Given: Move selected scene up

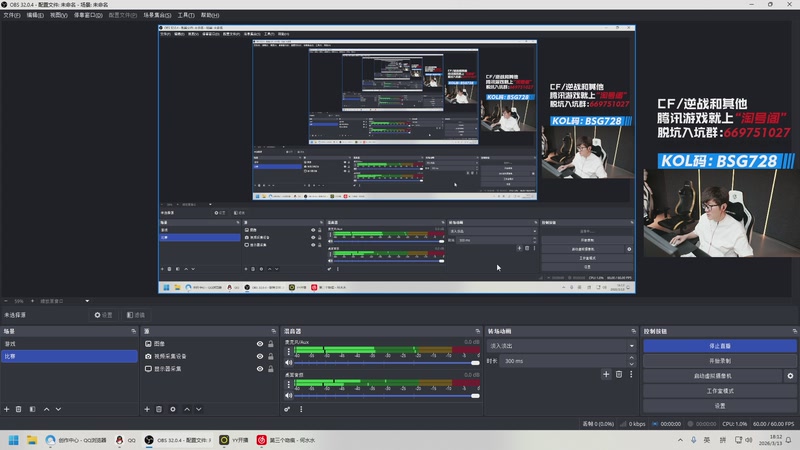Looking at the screenshot, I should click(x=46, y=409).
